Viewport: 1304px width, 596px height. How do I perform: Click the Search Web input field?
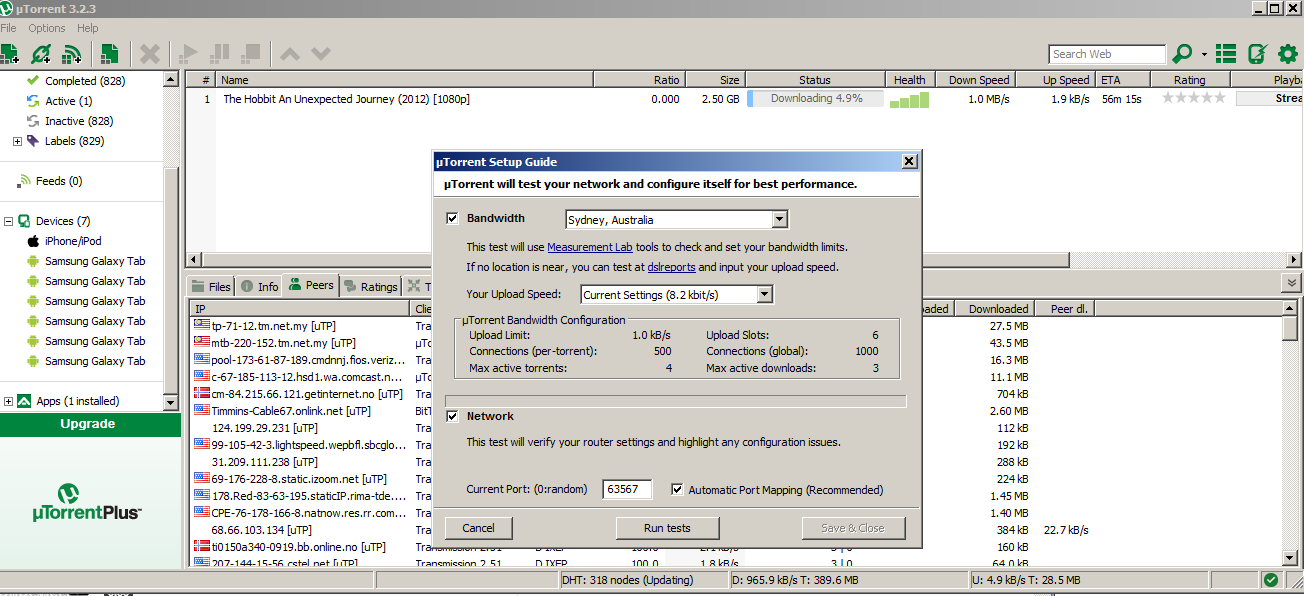click(1107, 54)
